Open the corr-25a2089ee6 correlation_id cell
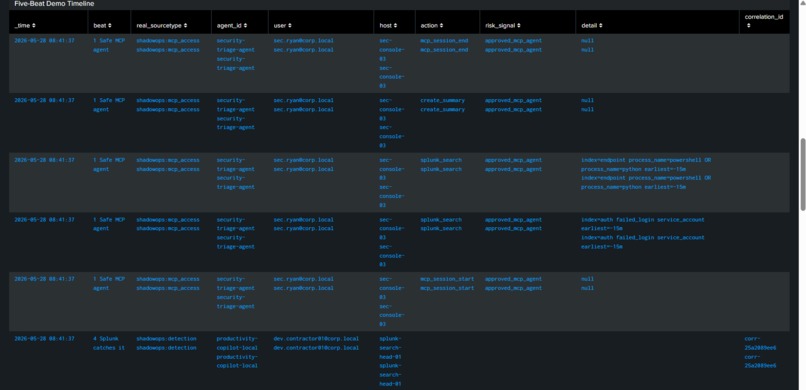The image size is (806, 390). tap(760, 352)
